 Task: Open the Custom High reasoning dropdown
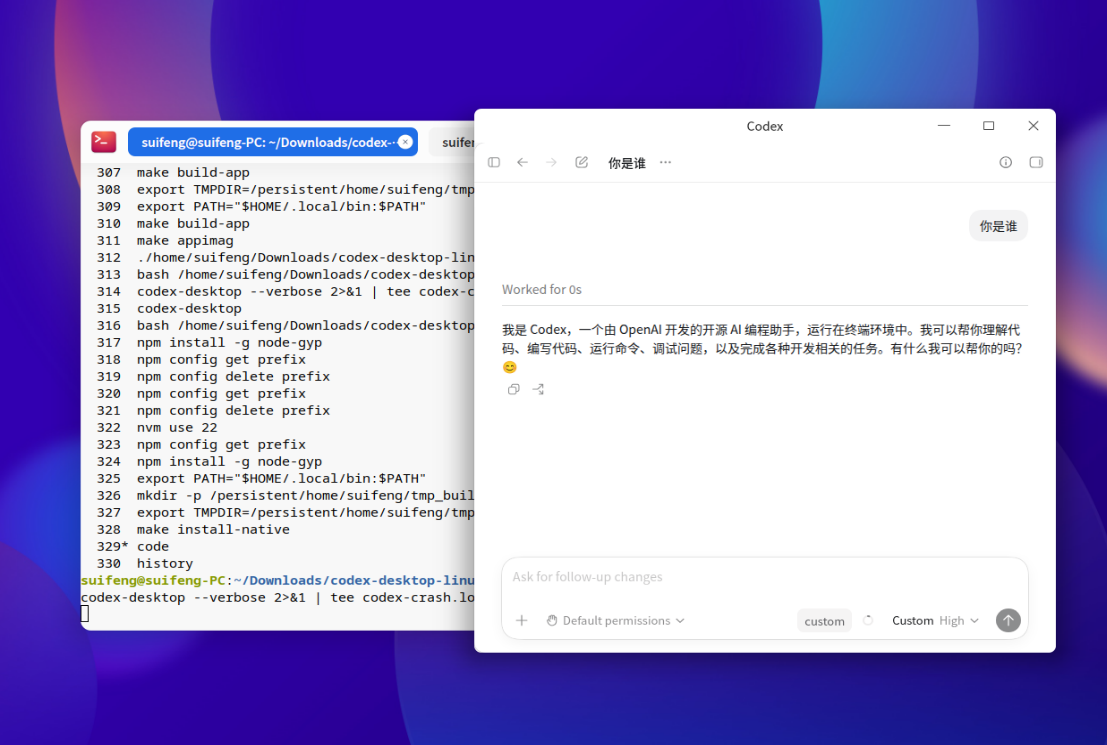935,621
